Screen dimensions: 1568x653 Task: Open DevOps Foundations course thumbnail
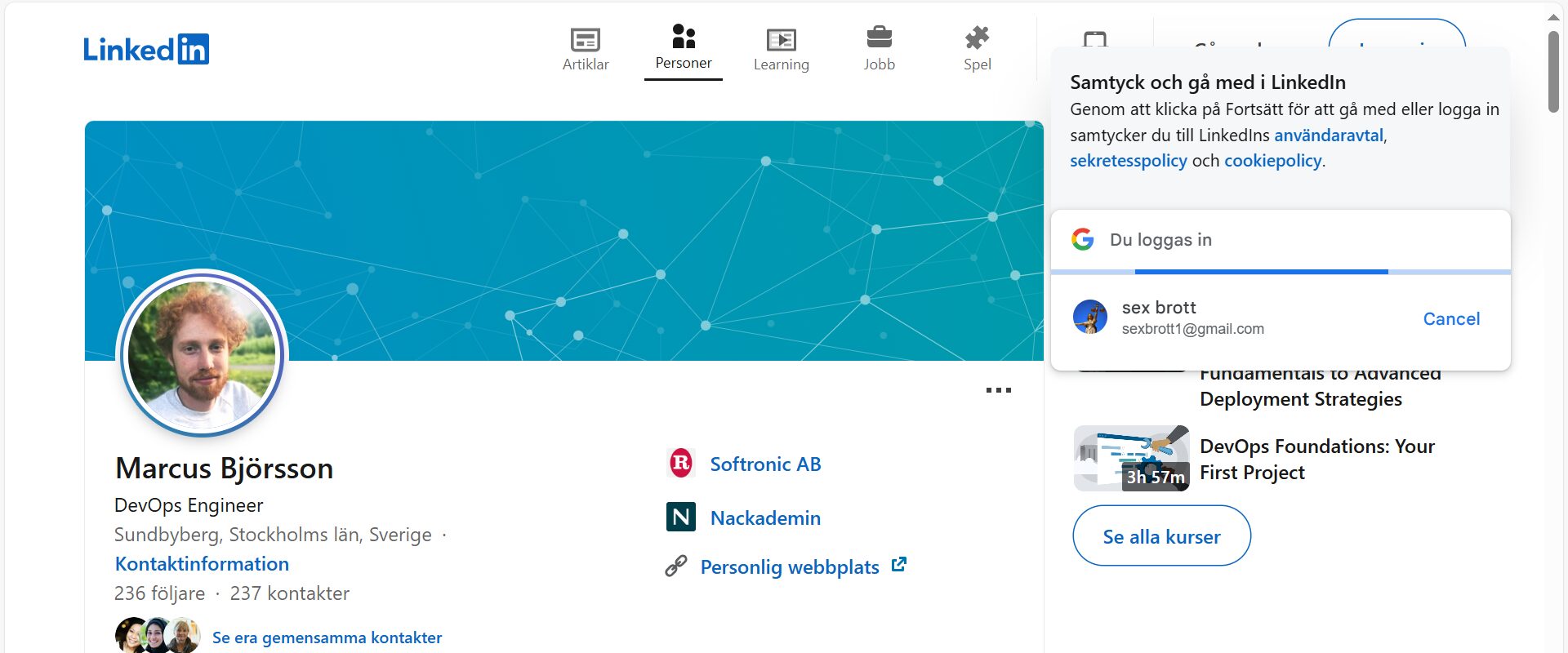click(1131, 458)
